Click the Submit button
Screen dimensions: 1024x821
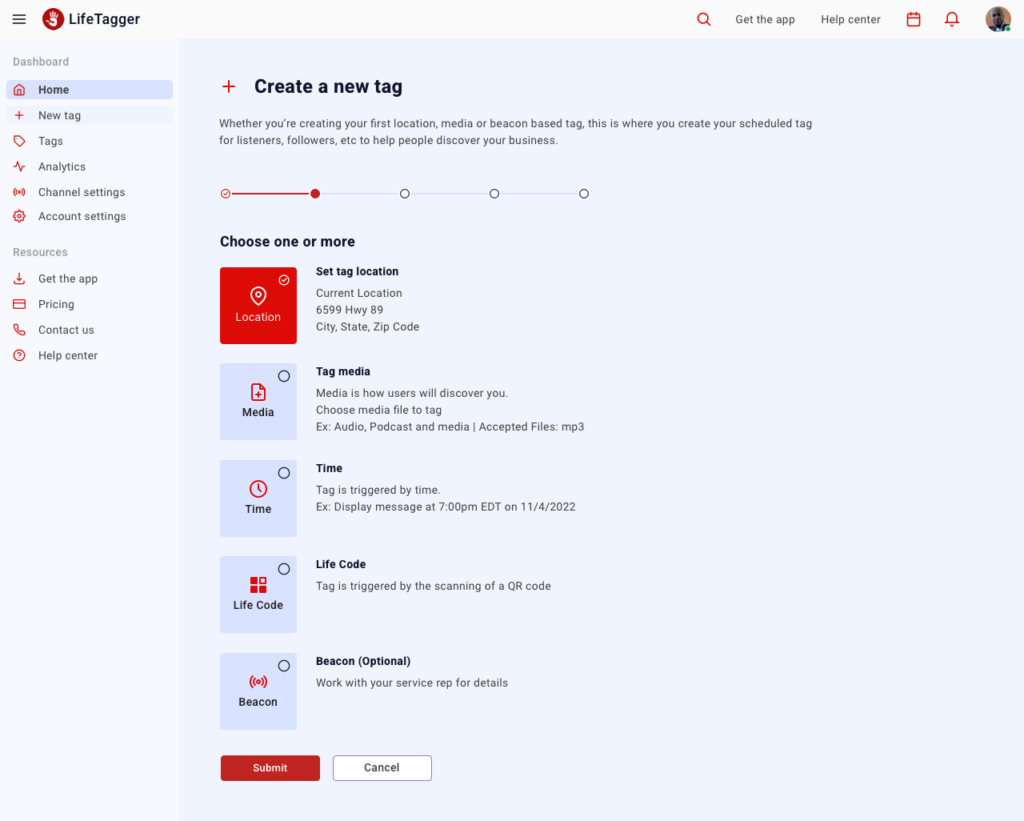pyautogui.click(x=270, y=767)
